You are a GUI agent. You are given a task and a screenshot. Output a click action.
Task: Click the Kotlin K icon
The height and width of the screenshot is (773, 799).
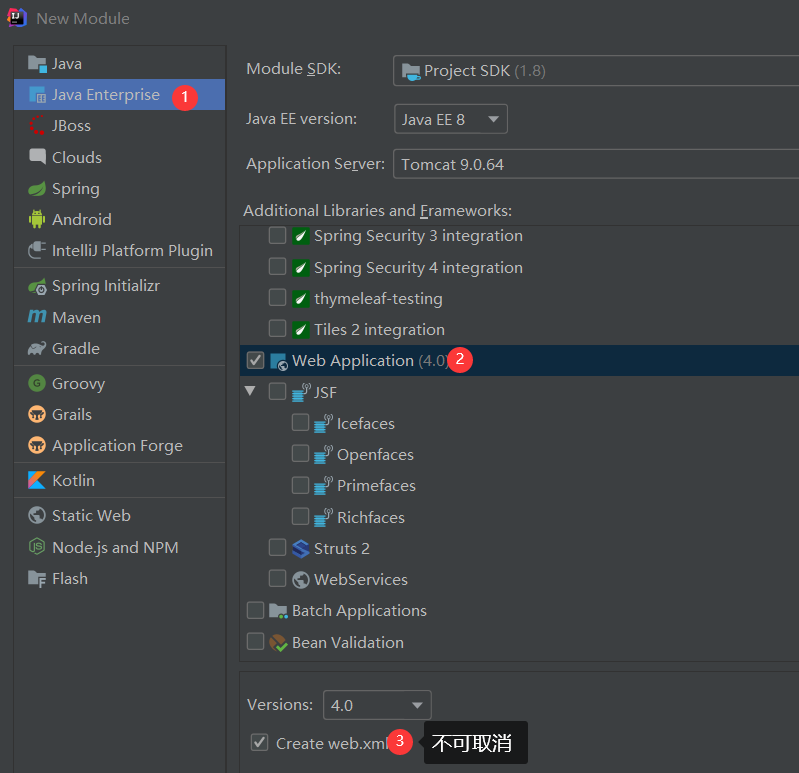(37, 480)
